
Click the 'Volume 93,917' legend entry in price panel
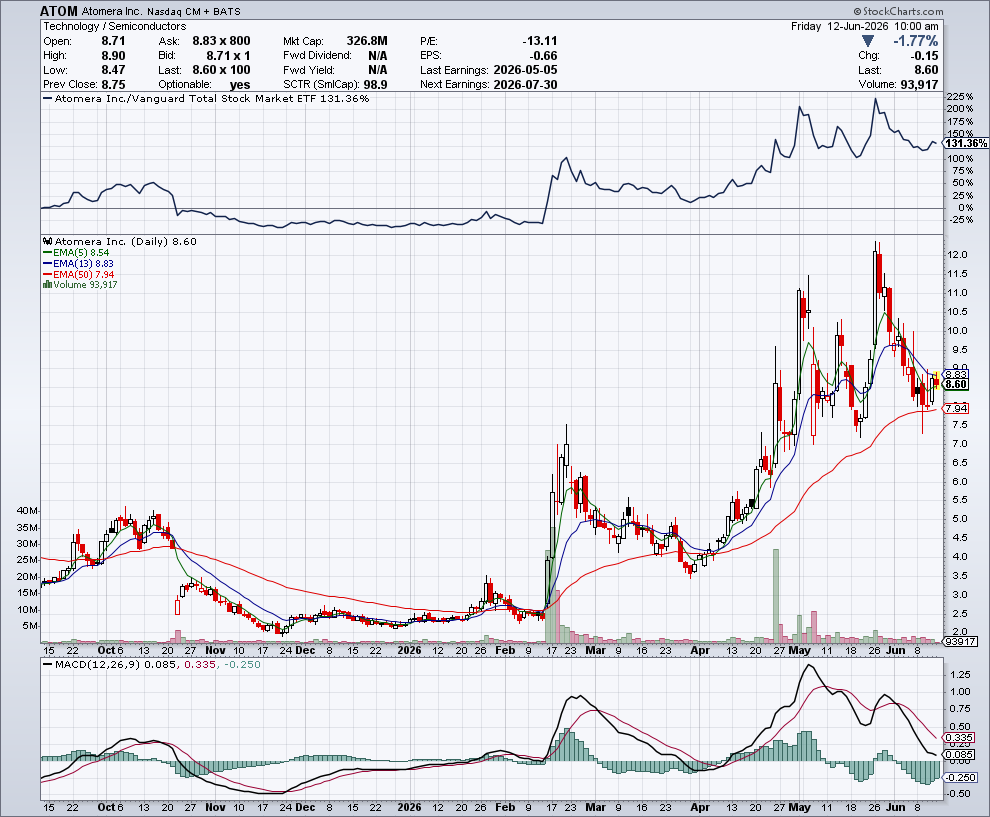click(85, 285)
